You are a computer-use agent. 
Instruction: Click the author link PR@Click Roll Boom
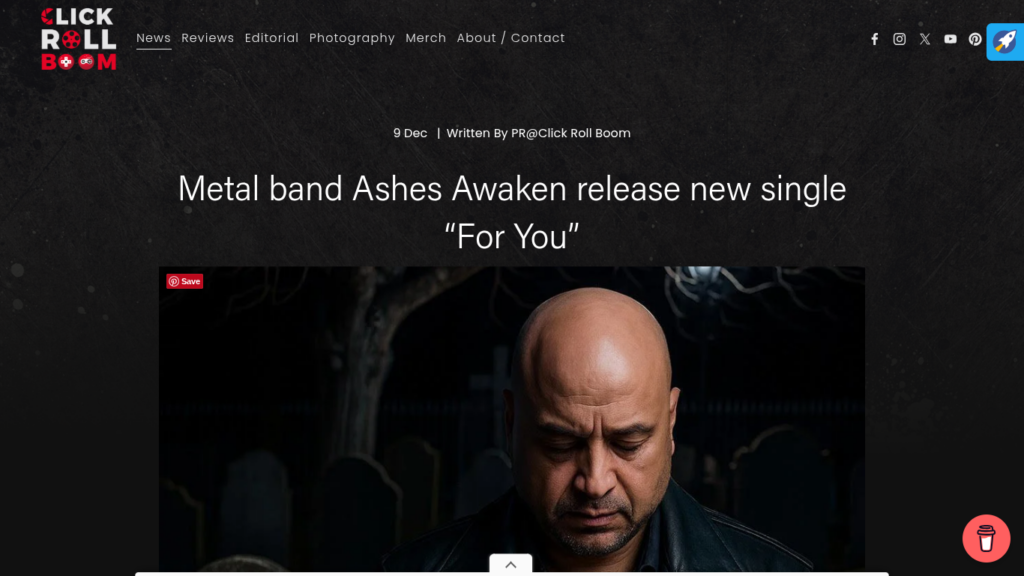[x=571, y=133]
